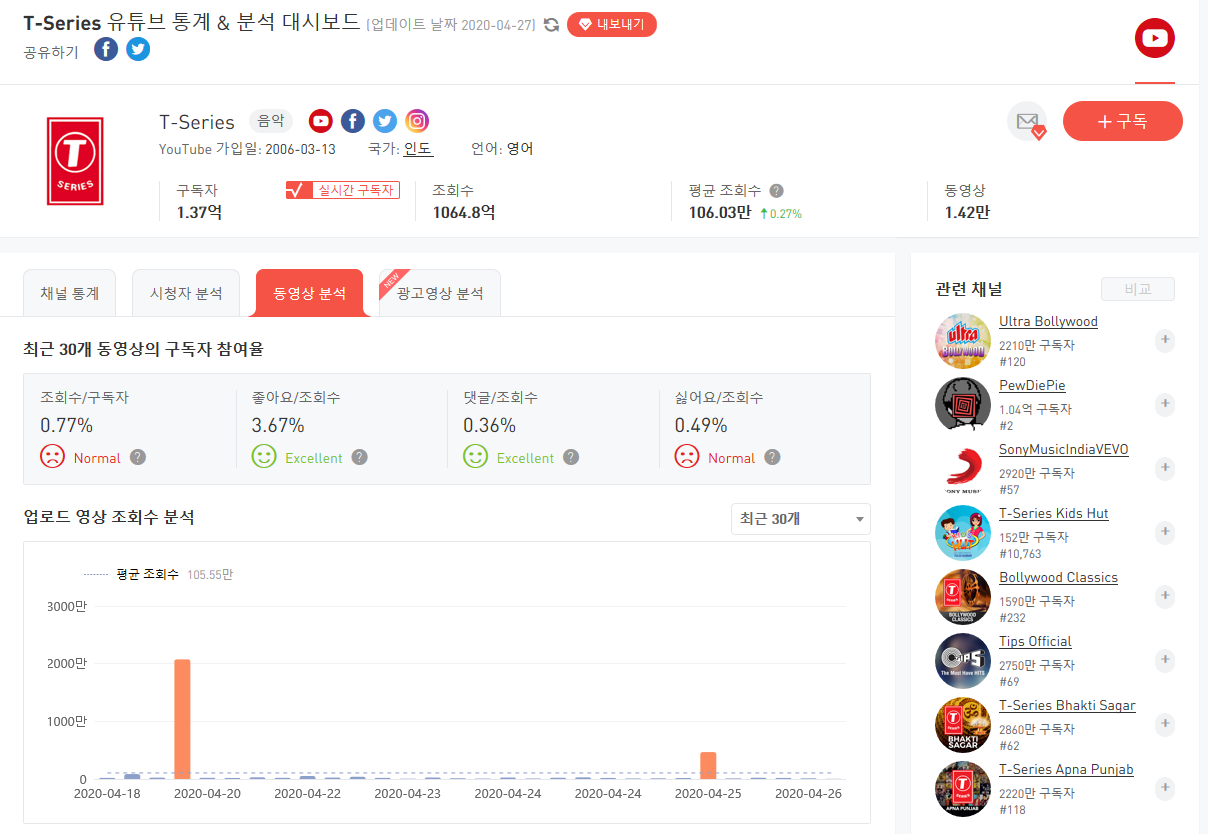Click the 내보내기 export button
The width and height of the screenshot is (1208, 834).
pyautogui.click(x=612, y=25)
